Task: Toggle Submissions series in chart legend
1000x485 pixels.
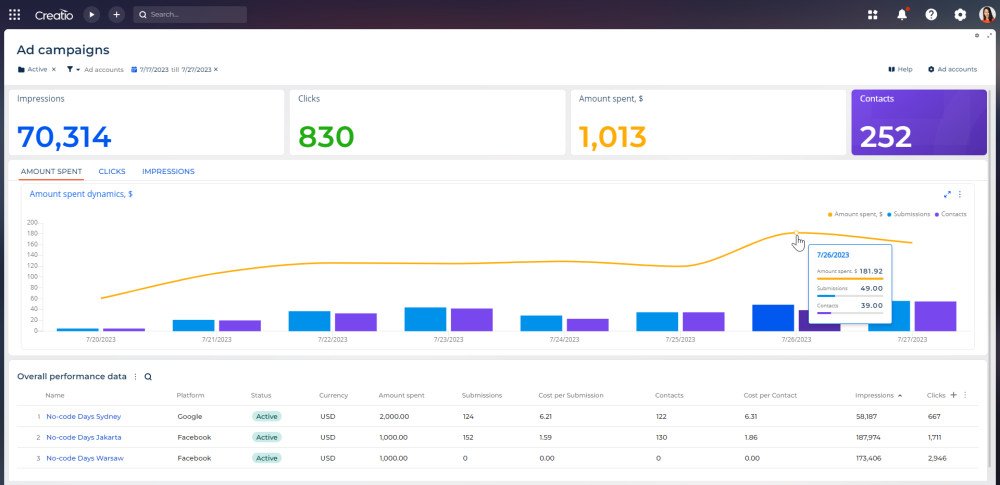Action: pyautogui.click(x=908, y=214)
